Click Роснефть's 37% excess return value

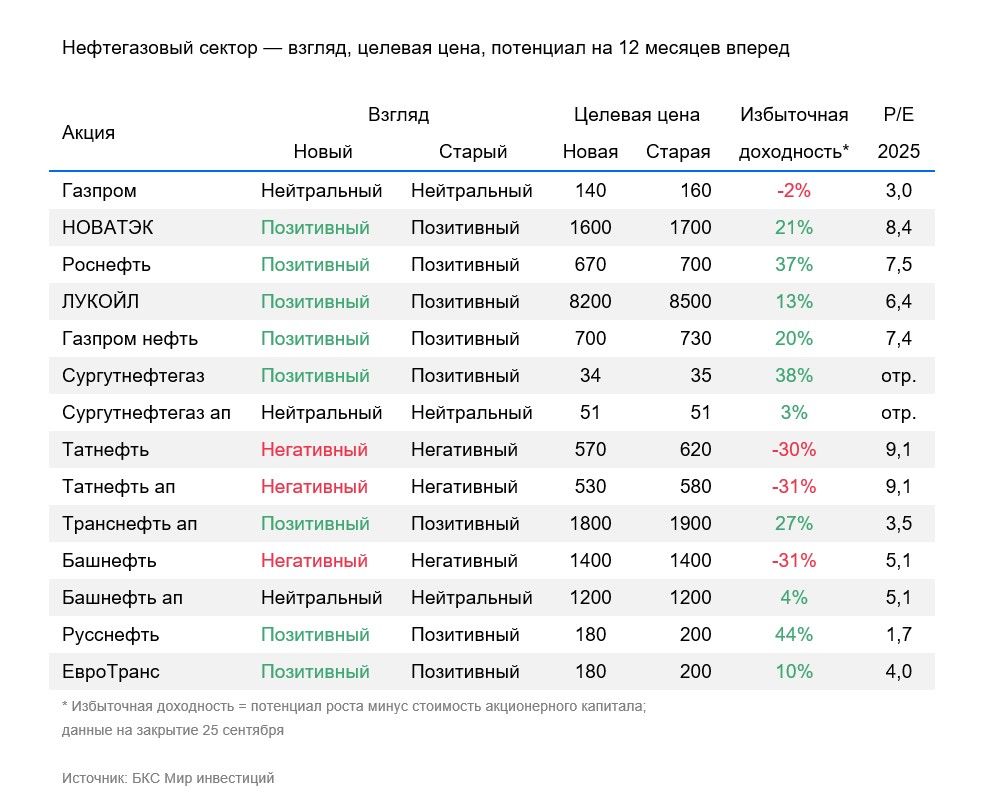tap(793, 265)
